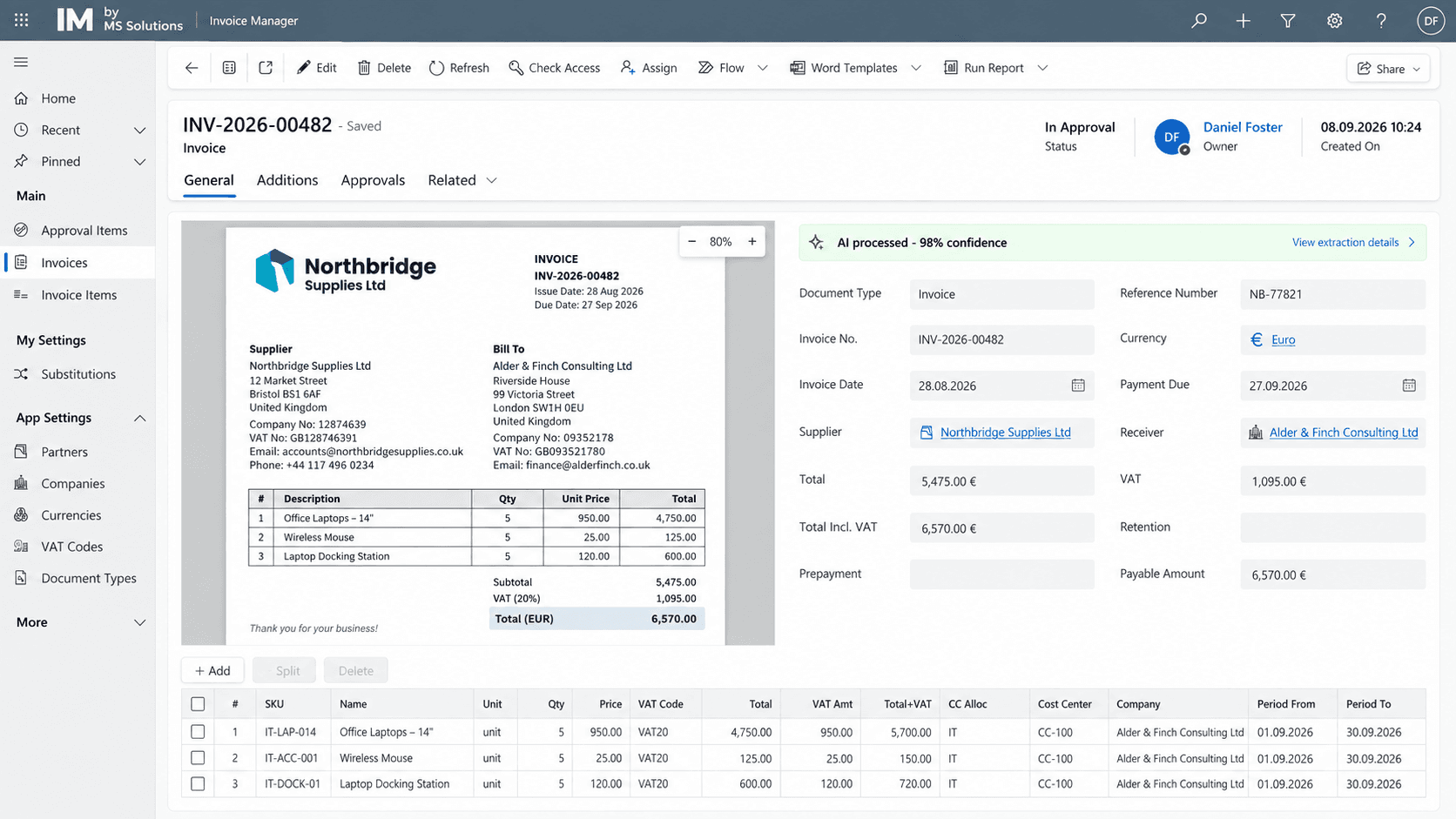Open Alder & Finch Consulting Ltd receiver link

pyautogui.click(x=1344, y=432)
